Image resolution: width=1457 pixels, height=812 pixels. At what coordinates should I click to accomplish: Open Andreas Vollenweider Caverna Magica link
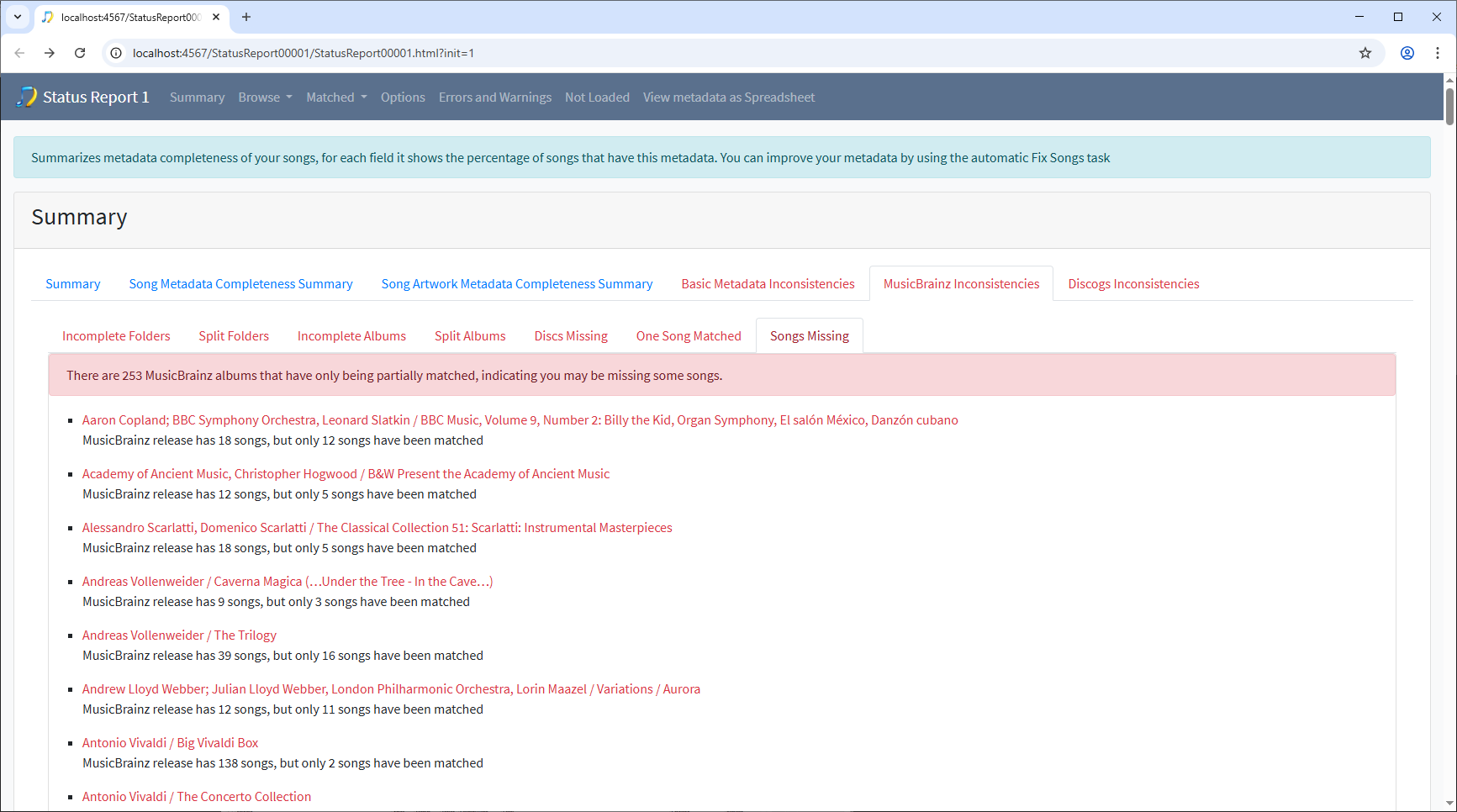coord(288,582)
